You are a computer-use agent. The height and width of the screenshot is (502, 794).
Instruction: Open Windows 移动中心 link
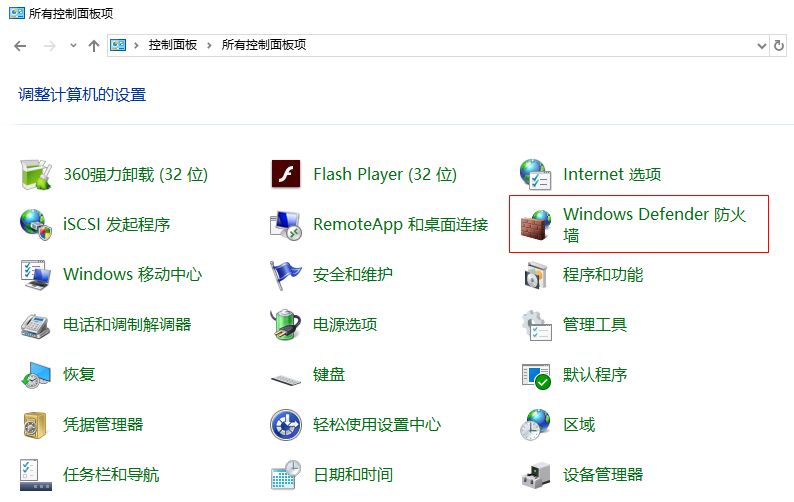coord(133,275)
